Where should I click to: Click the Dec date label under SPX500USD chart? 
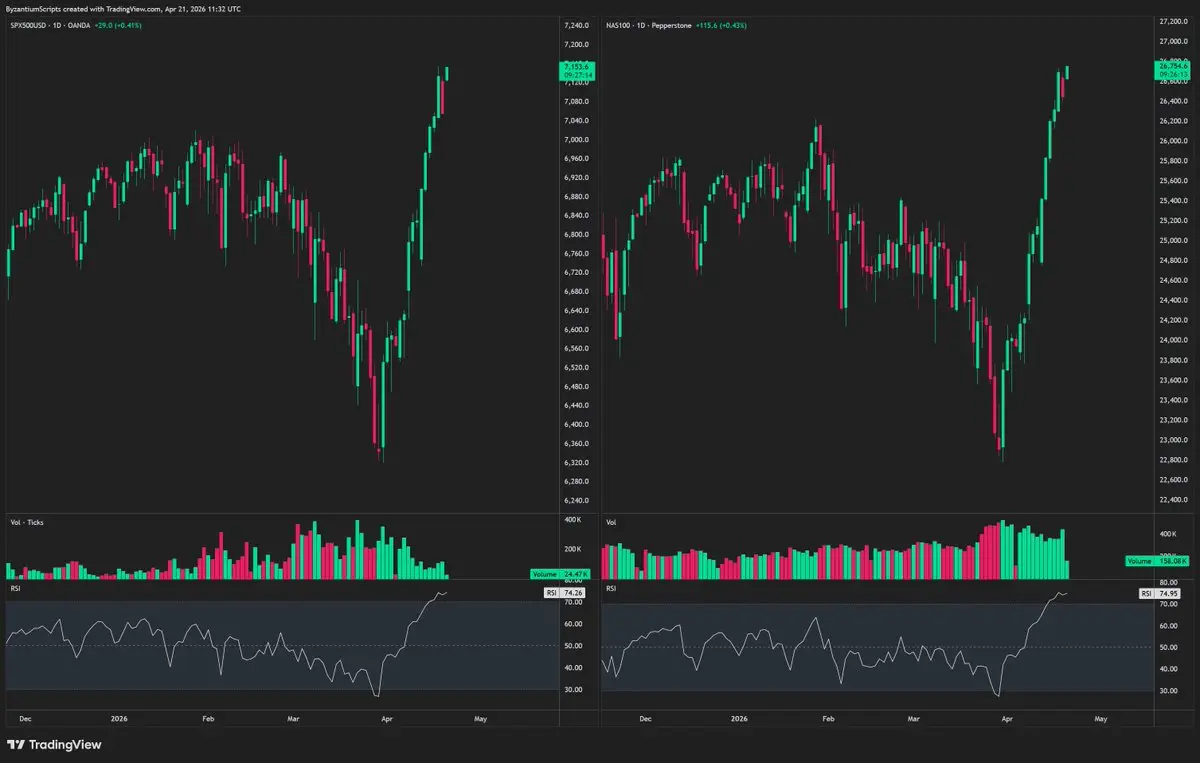[x=26, y=718]
